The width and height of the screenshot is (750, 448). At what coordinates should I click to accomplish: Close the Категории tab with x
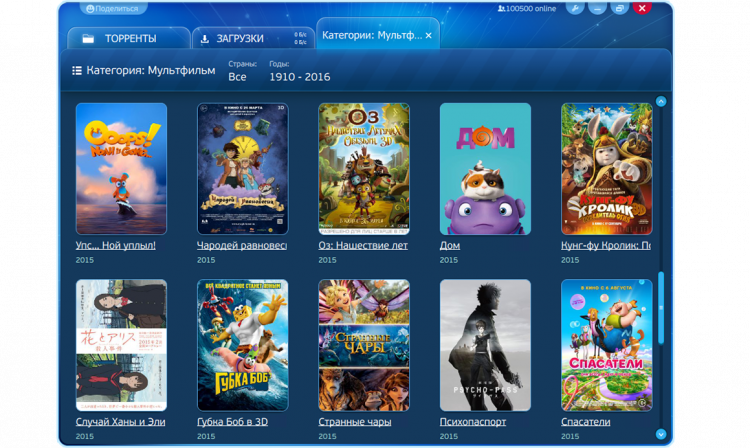click(429, 35)
